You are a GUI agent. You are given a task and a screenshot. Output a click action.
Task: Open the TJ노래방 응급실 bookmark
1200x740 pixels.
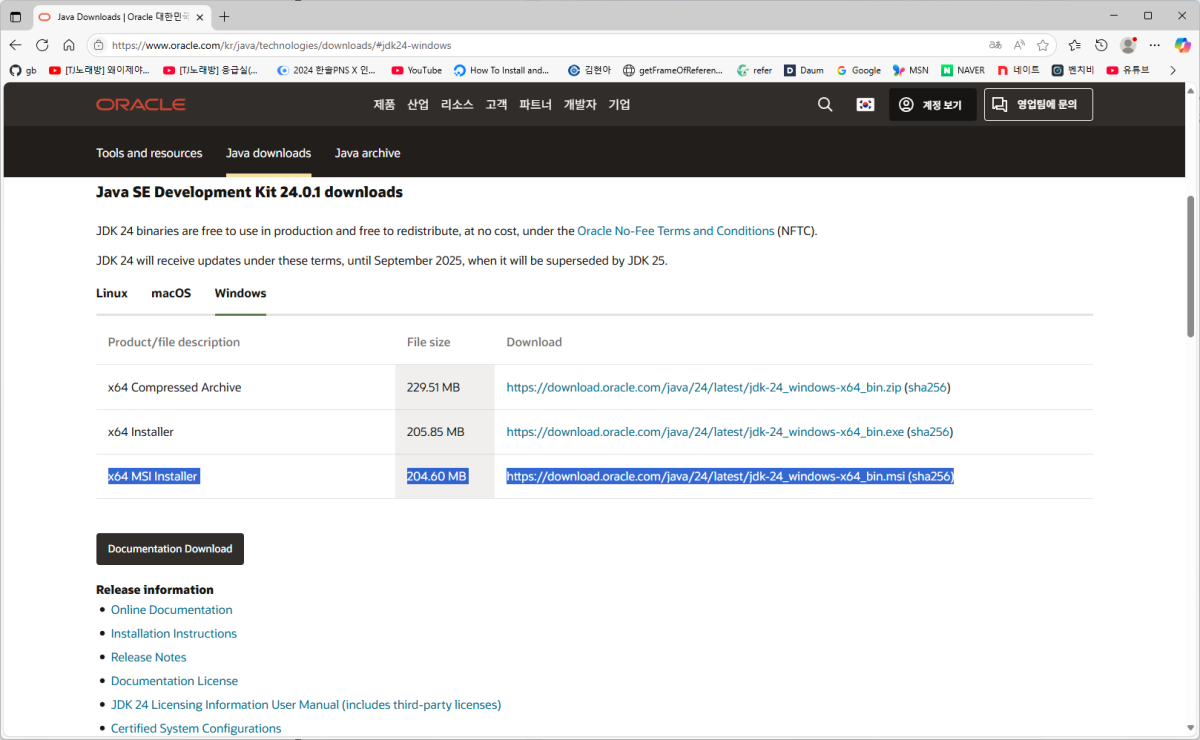tap(211, 71)
